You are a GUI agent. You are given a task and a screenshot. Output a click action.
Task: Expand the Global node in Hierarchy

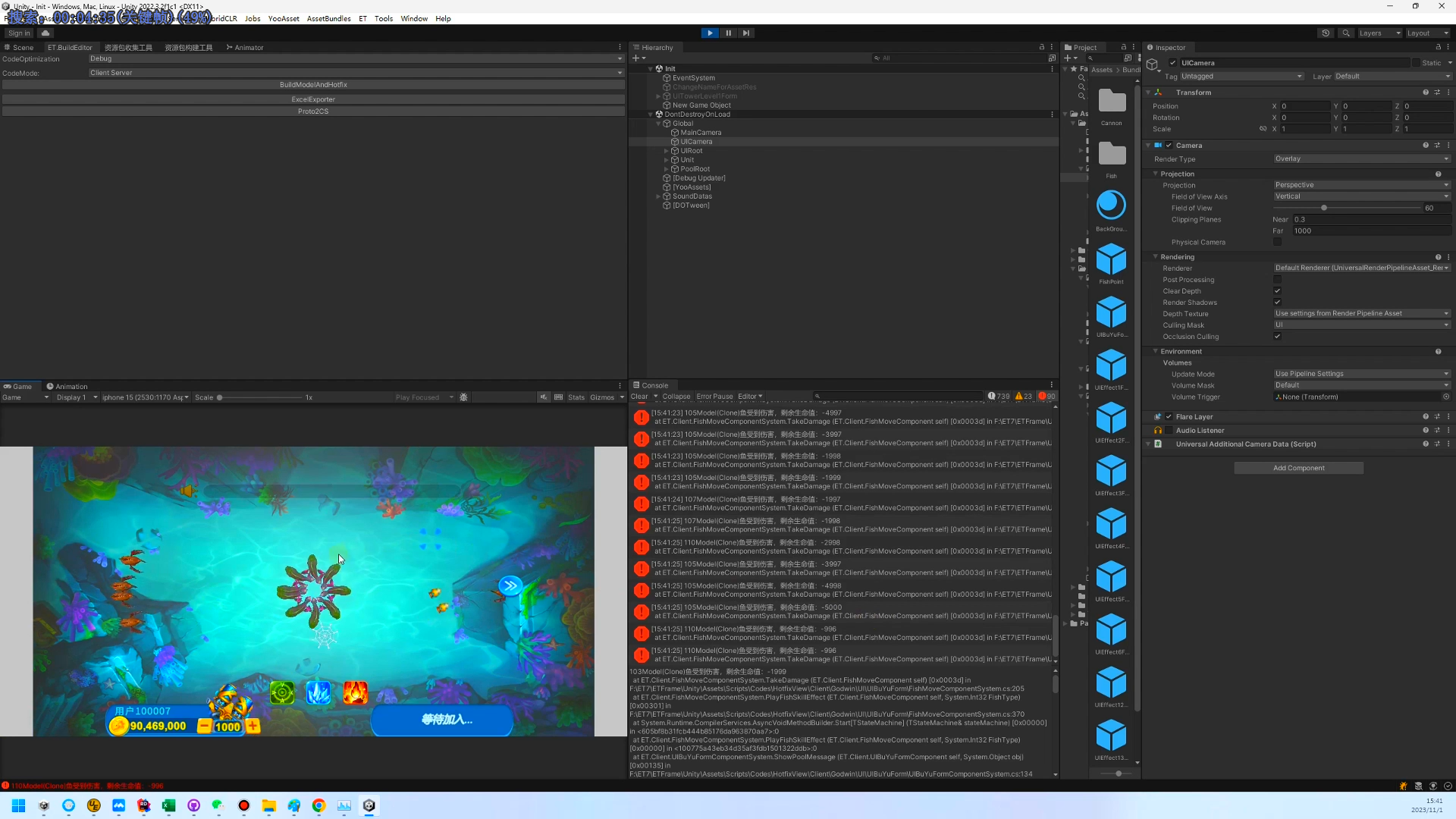pos(659,123)
